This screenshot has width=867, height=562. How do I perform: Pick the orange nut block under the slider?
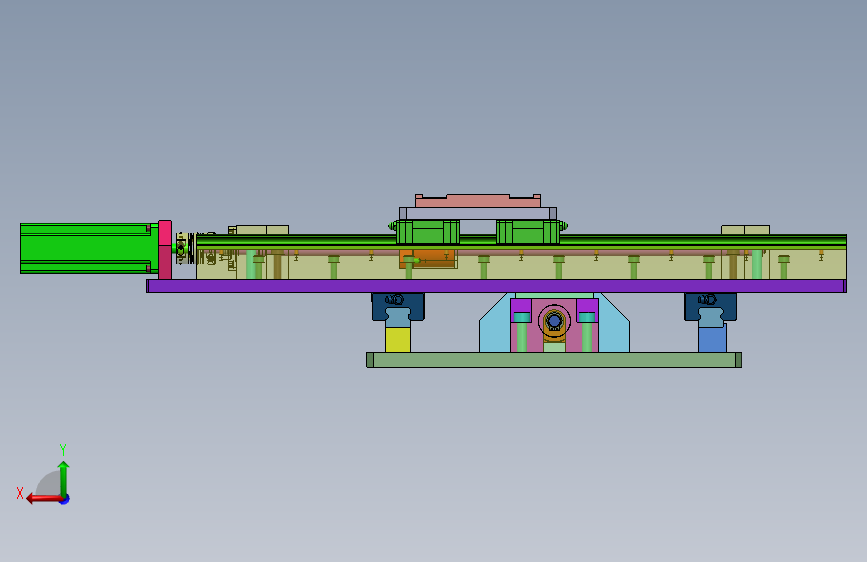tap(428, 259)
